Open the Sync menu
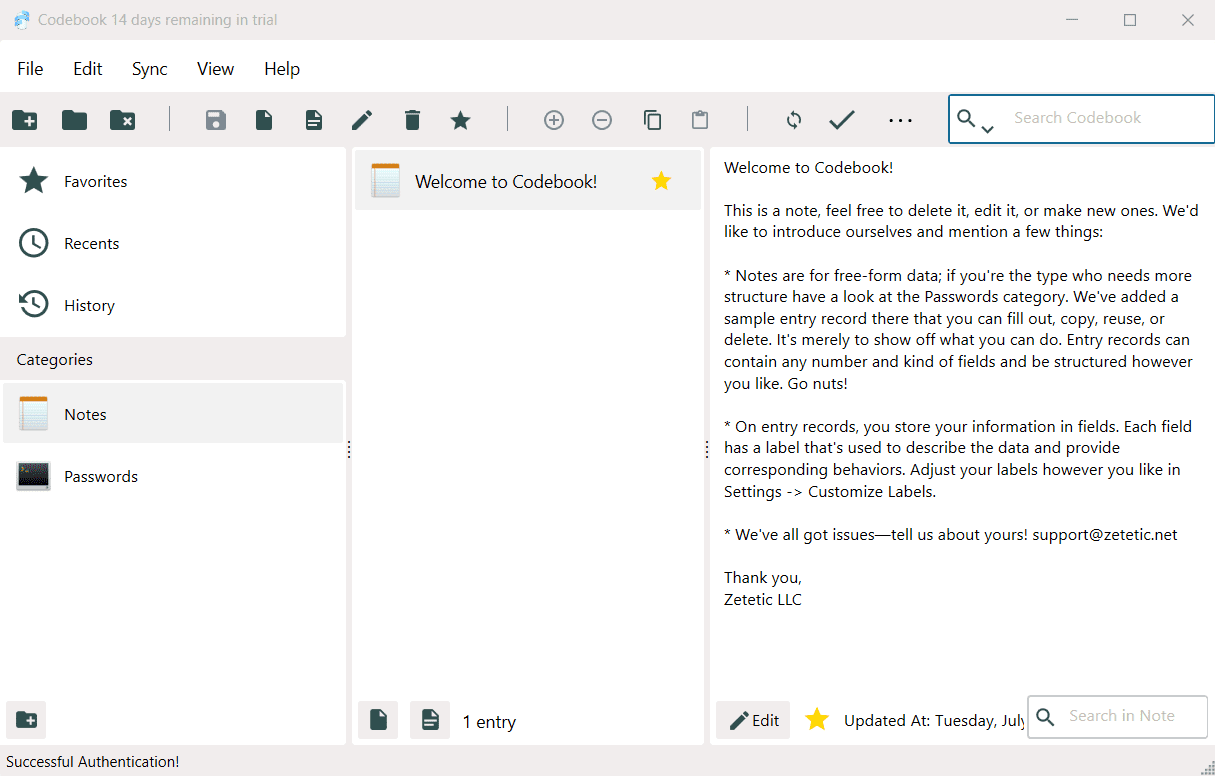 coord(150,69)
